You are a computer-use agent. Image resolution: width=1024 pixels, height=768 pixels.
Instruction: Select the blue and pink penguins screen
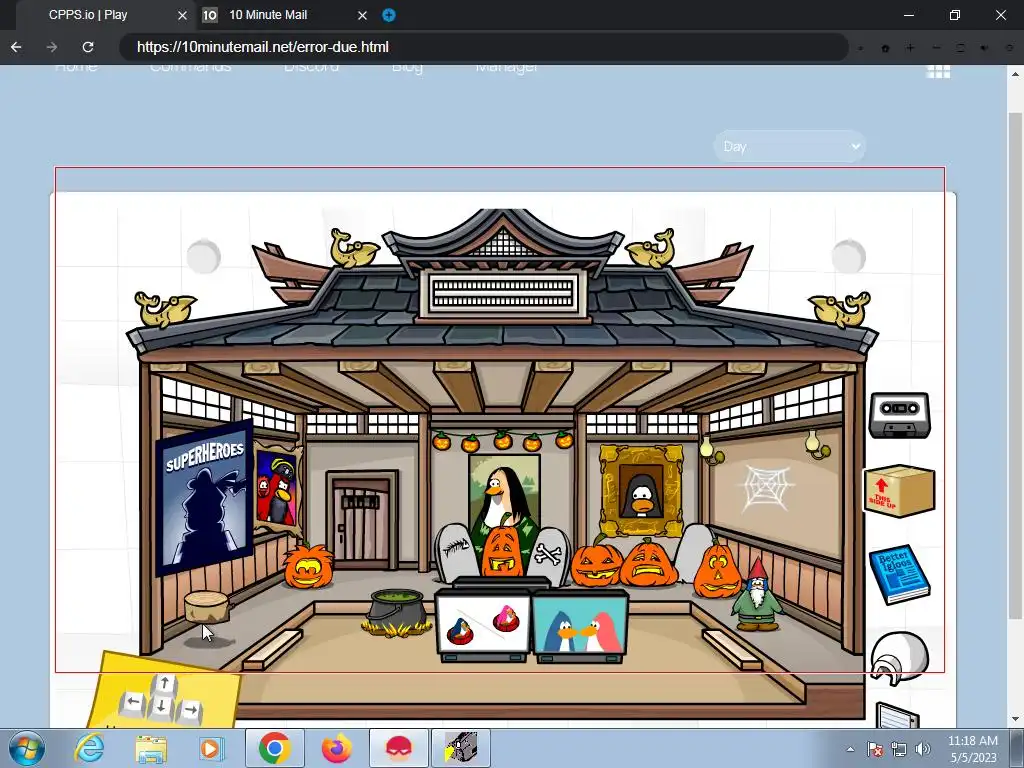tap(580, 626)
